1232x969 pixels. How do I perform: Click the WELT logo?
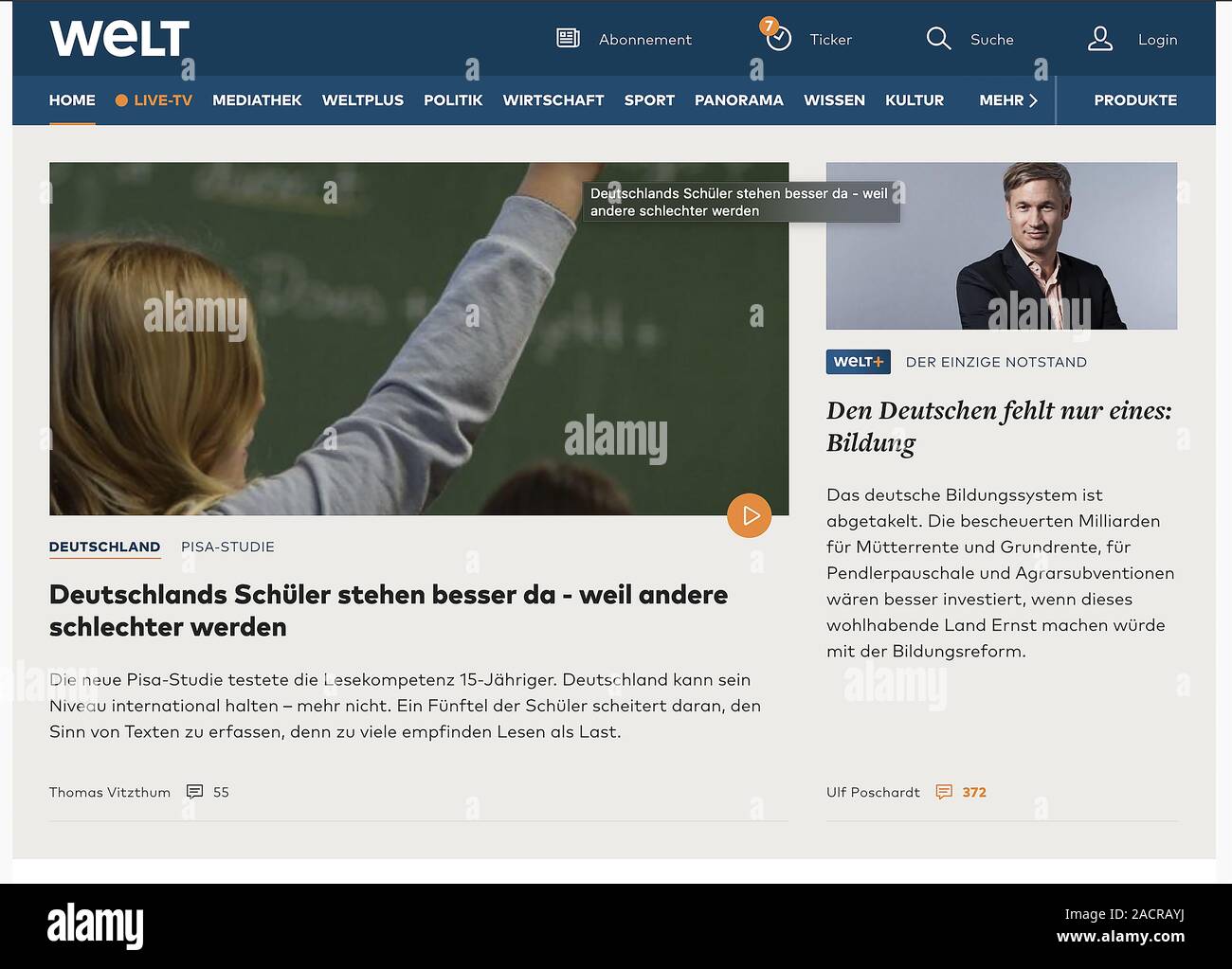pyautogui.click(x=119, y=39)
